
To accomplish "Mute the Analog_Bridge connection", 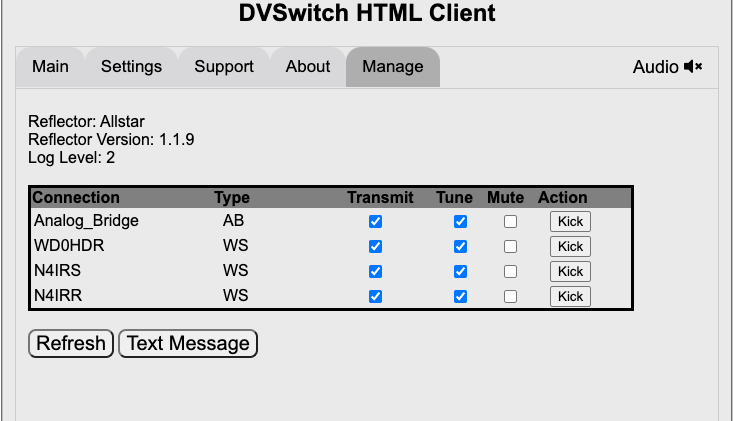I will point(510,221).
